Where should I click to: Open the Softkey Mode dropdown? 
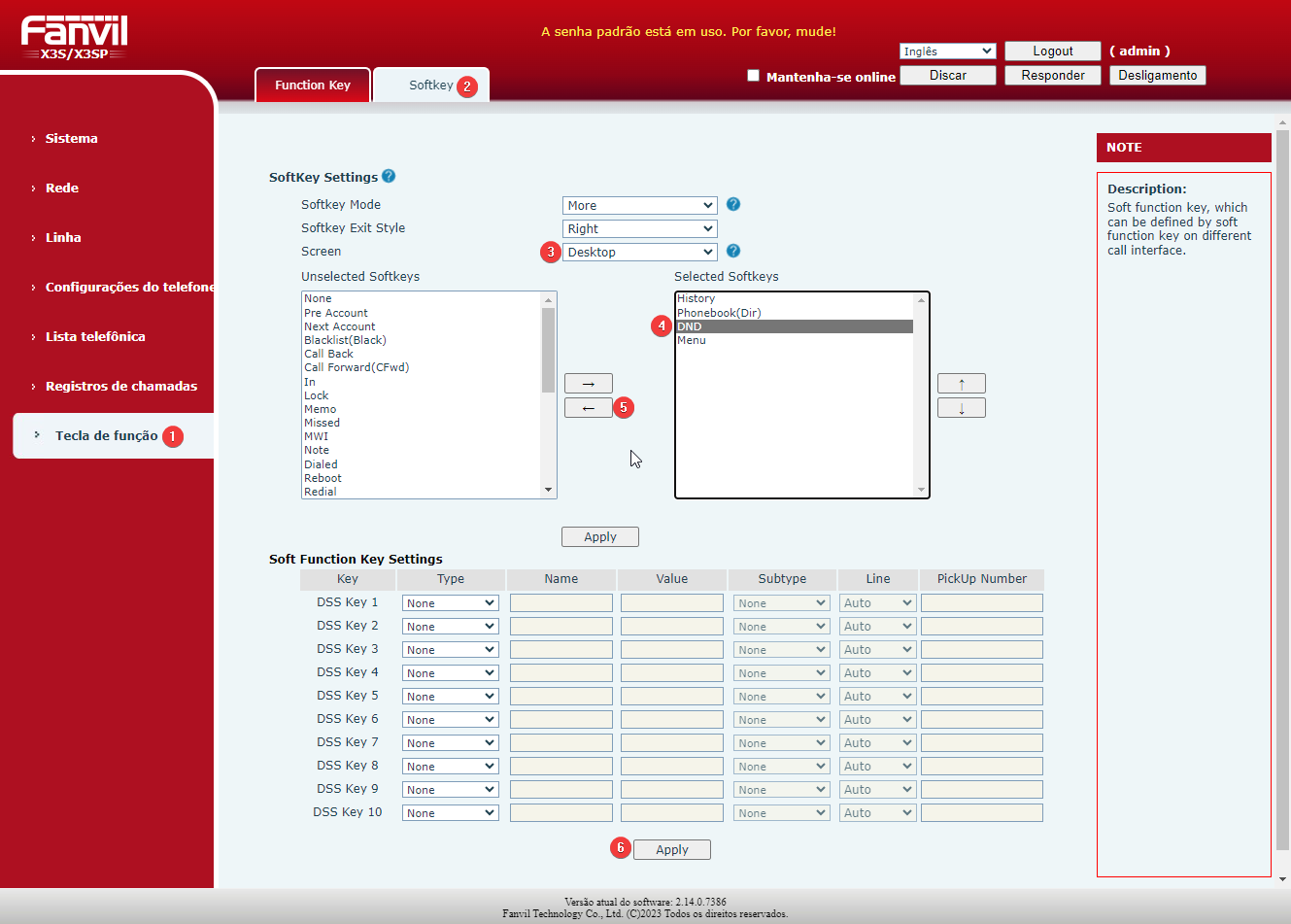[639, 205]
